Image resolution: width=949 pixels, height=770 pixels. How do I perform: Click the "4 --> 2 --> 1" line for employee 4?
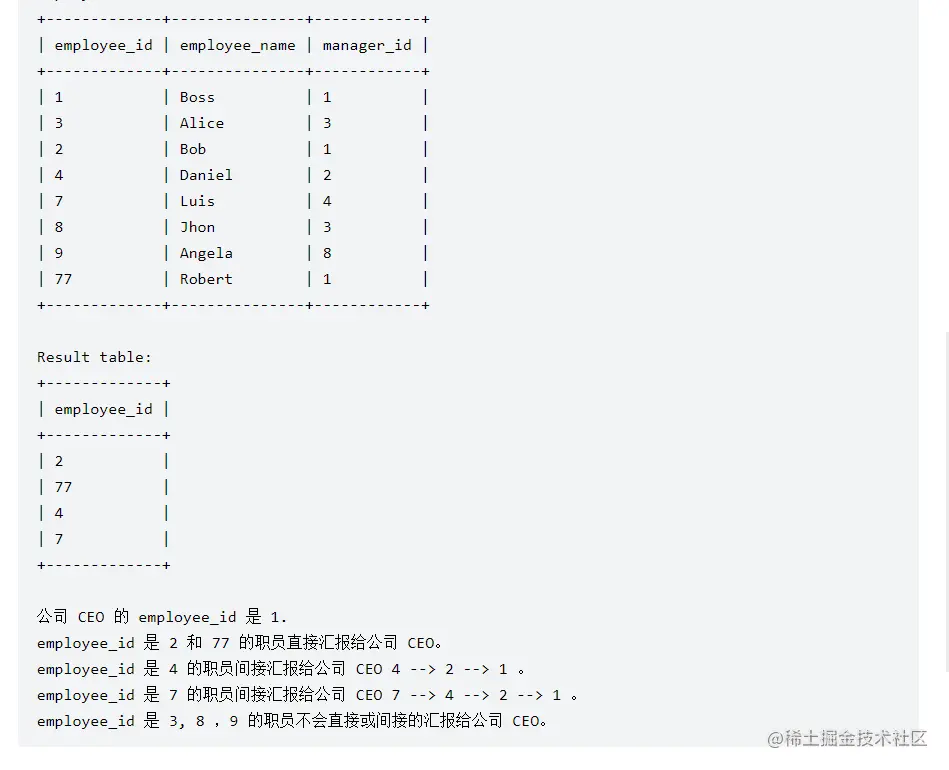pos(449,669)
